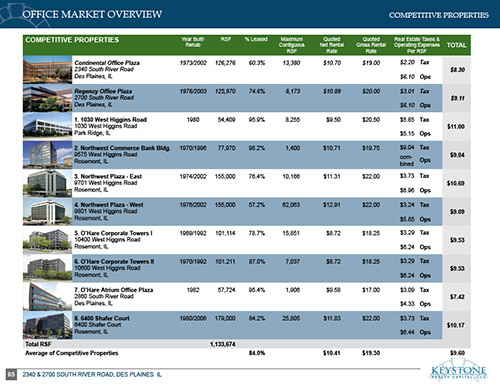The height and width of the screenshot is (386, 500).
Task: Click the 'Average of Competitive Properties' row label
Action: [72, 353]
